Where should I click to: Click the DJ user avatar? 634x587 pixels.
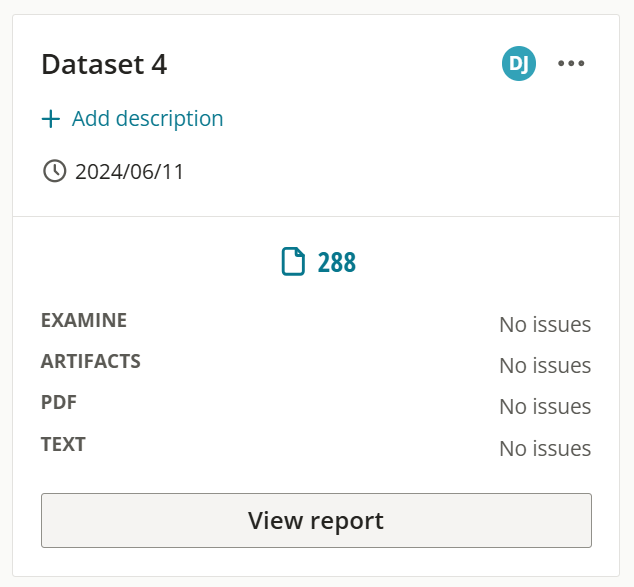[519, 63]
